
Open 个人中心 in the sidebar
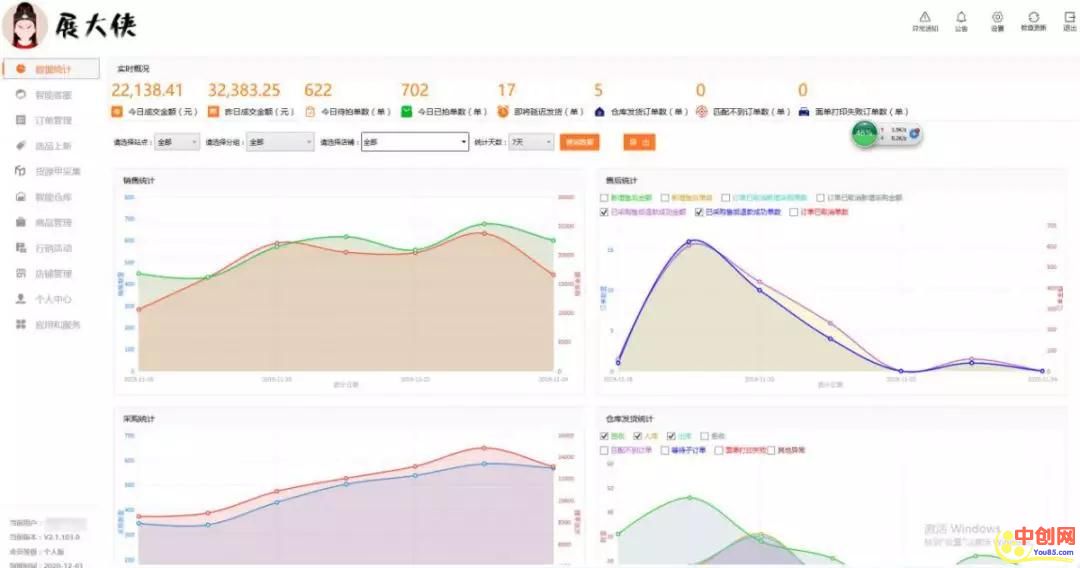pos(52,299)
